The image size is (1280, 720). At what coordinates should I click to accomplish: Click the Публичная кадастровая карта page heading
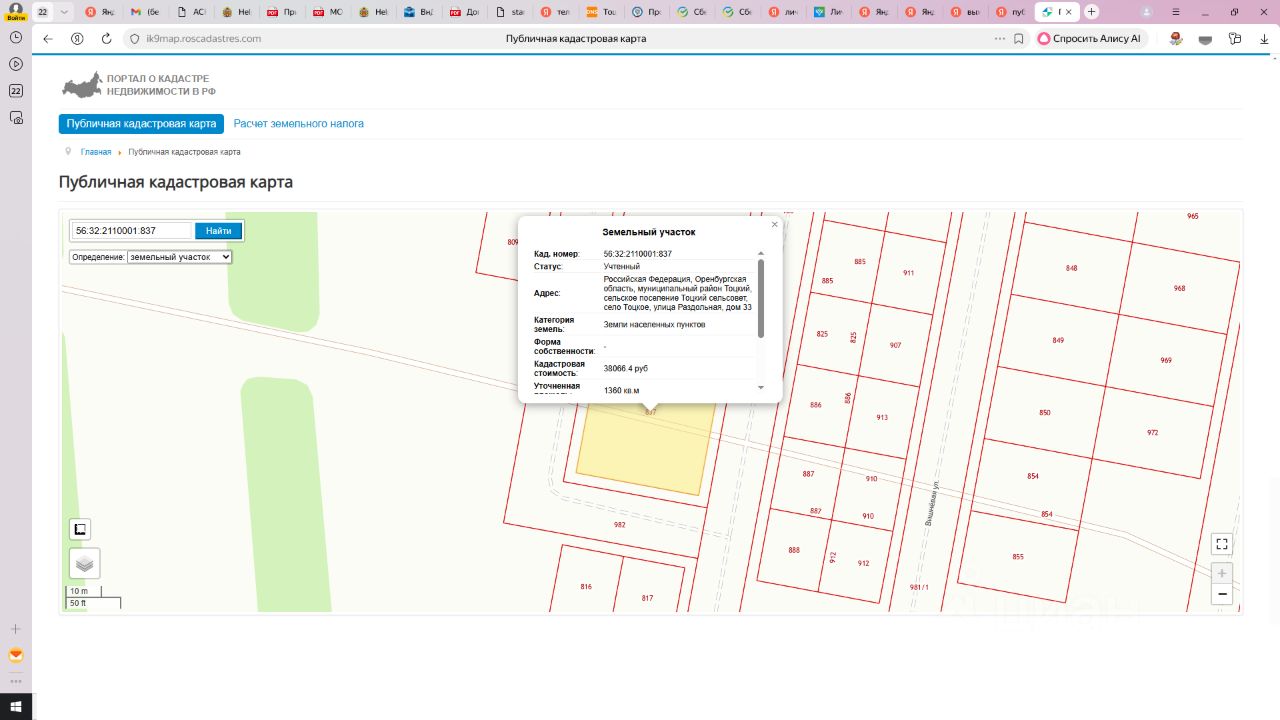(x=176, y=182)
